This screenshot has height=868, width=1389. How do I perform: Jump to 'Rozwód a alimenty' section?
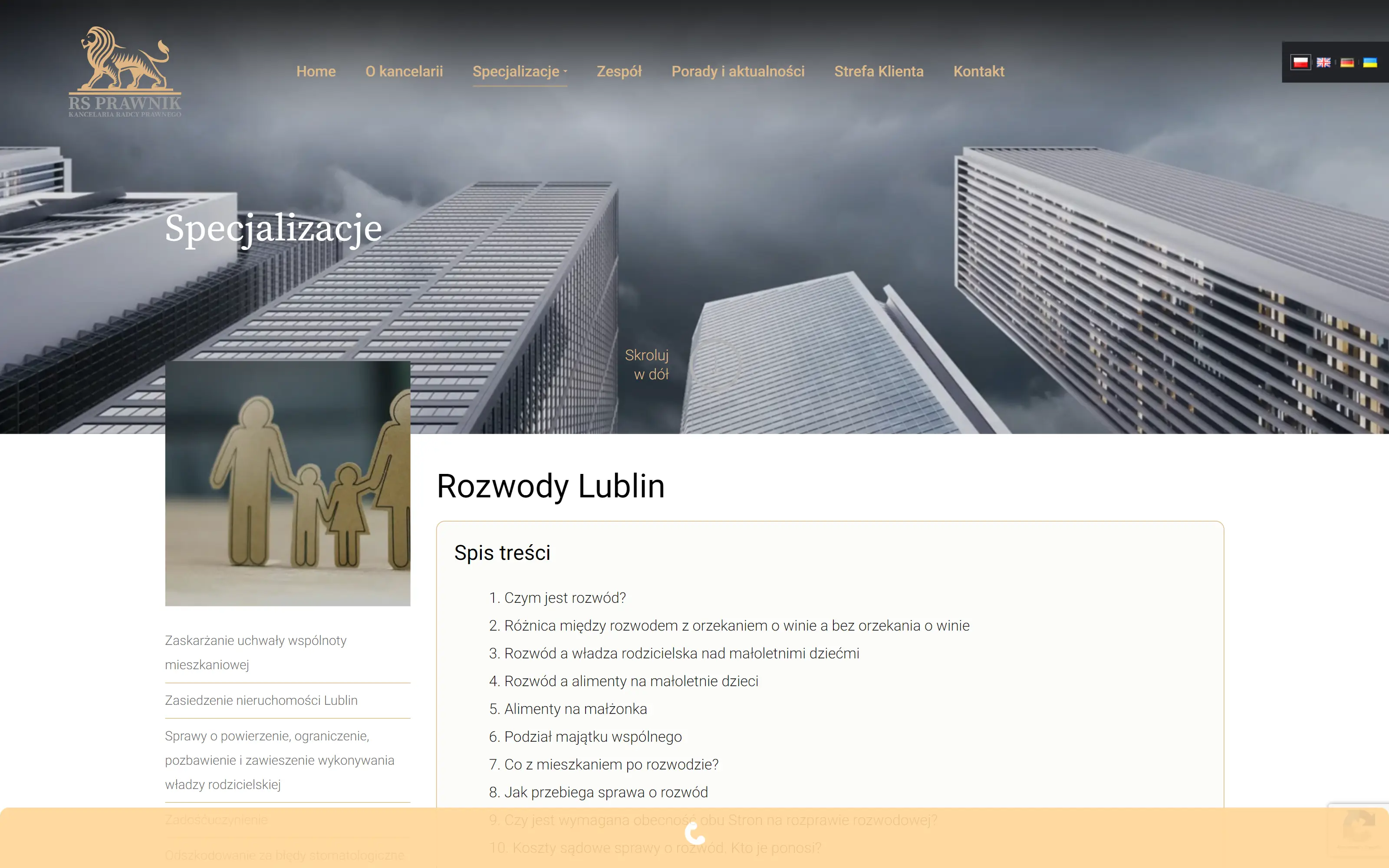[x=632, y=681]
